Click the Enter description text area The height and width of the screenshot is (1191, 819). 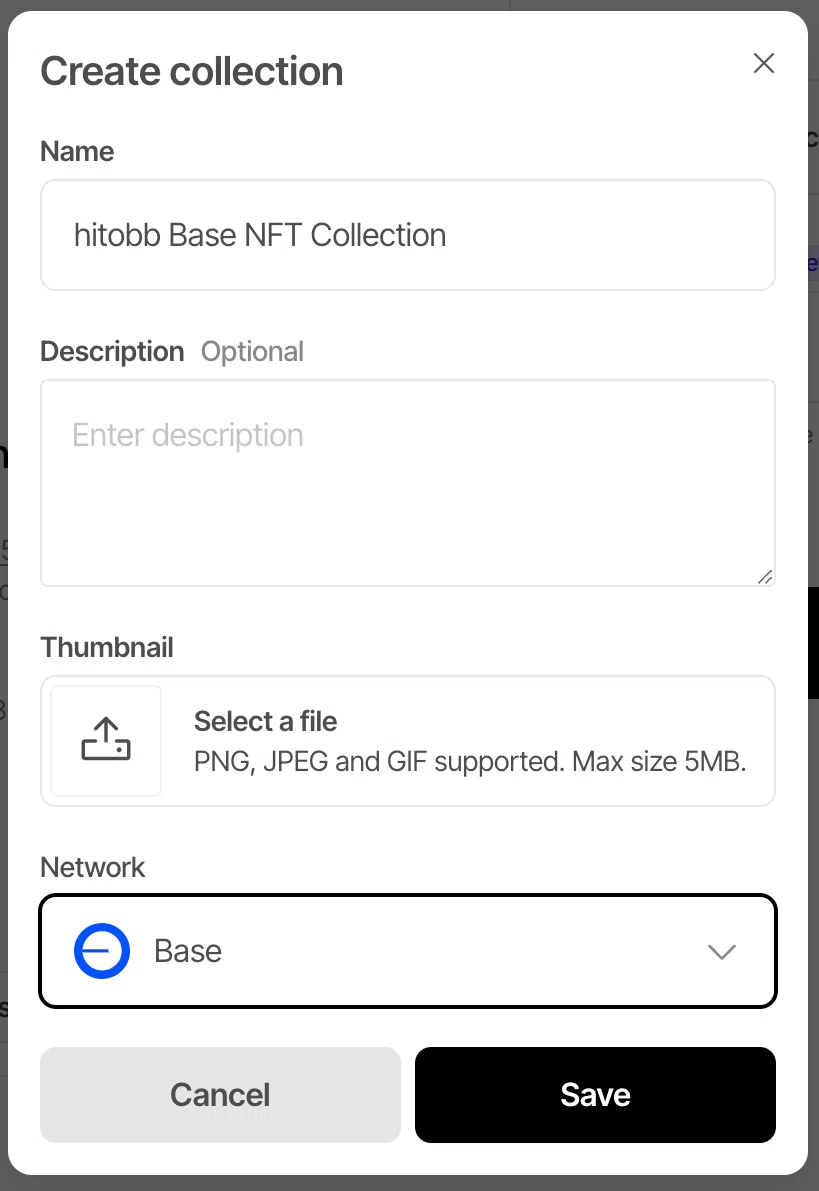[x=408, y=483]
